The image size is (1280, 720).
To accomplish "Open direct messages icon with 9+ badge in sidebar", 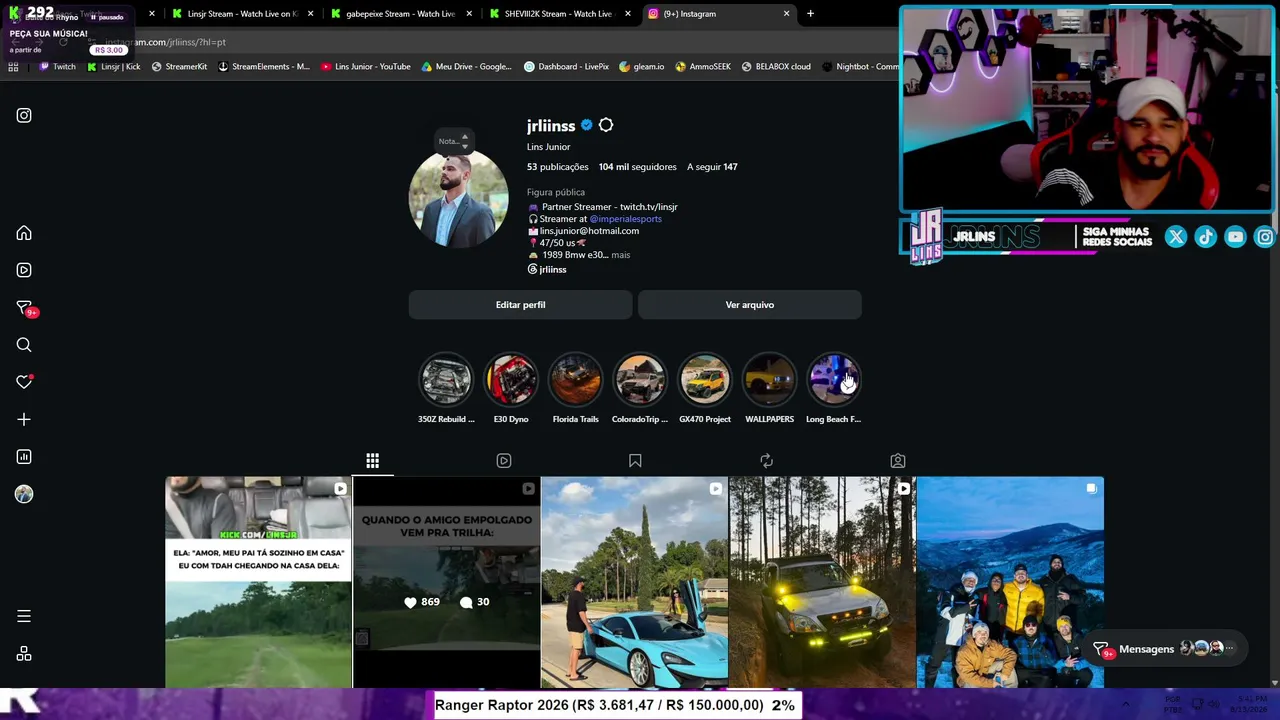I will tap(25, 308).
